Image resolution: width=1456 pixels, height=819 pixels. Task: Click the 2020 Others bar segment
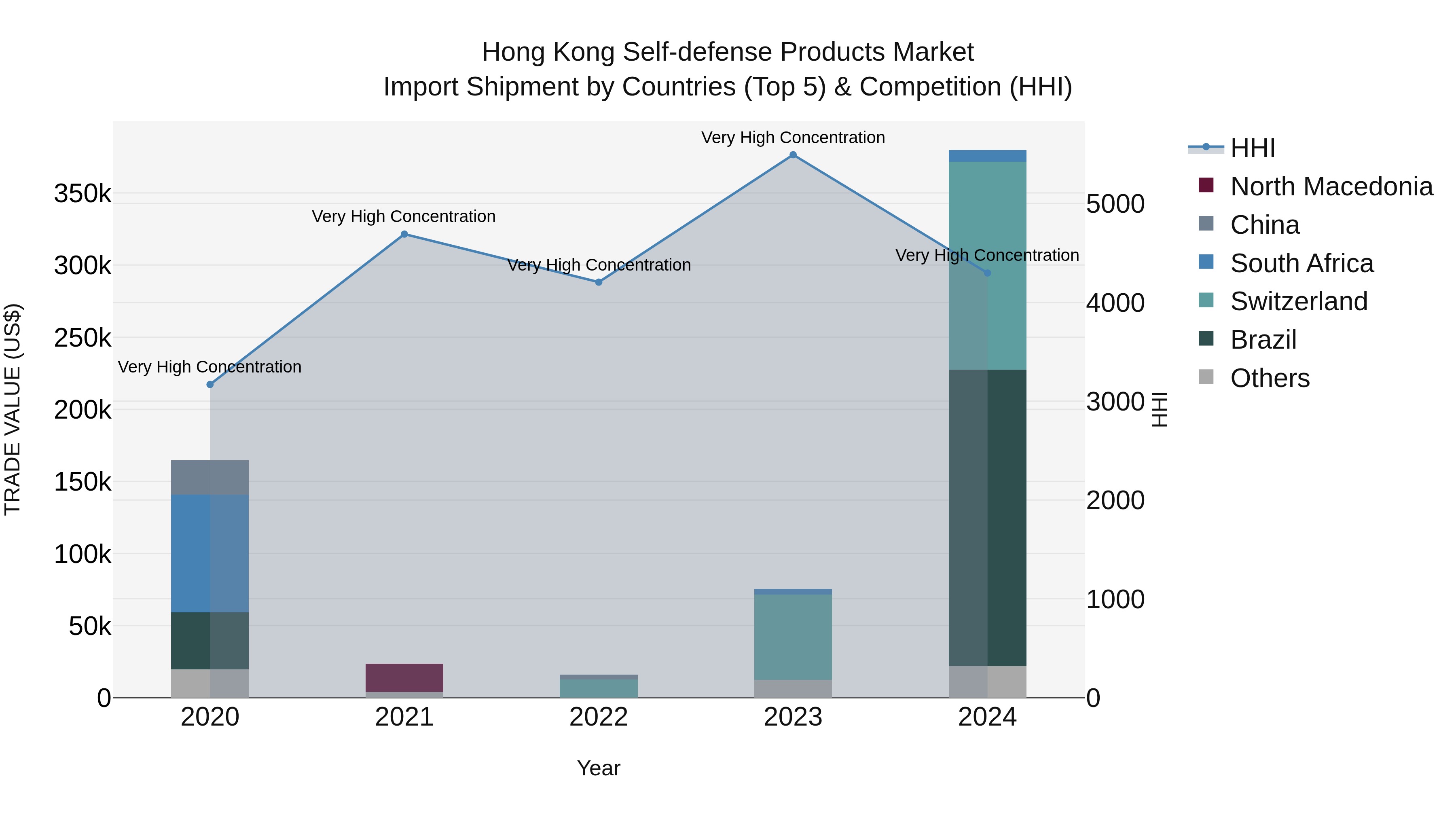coord(210,684)
